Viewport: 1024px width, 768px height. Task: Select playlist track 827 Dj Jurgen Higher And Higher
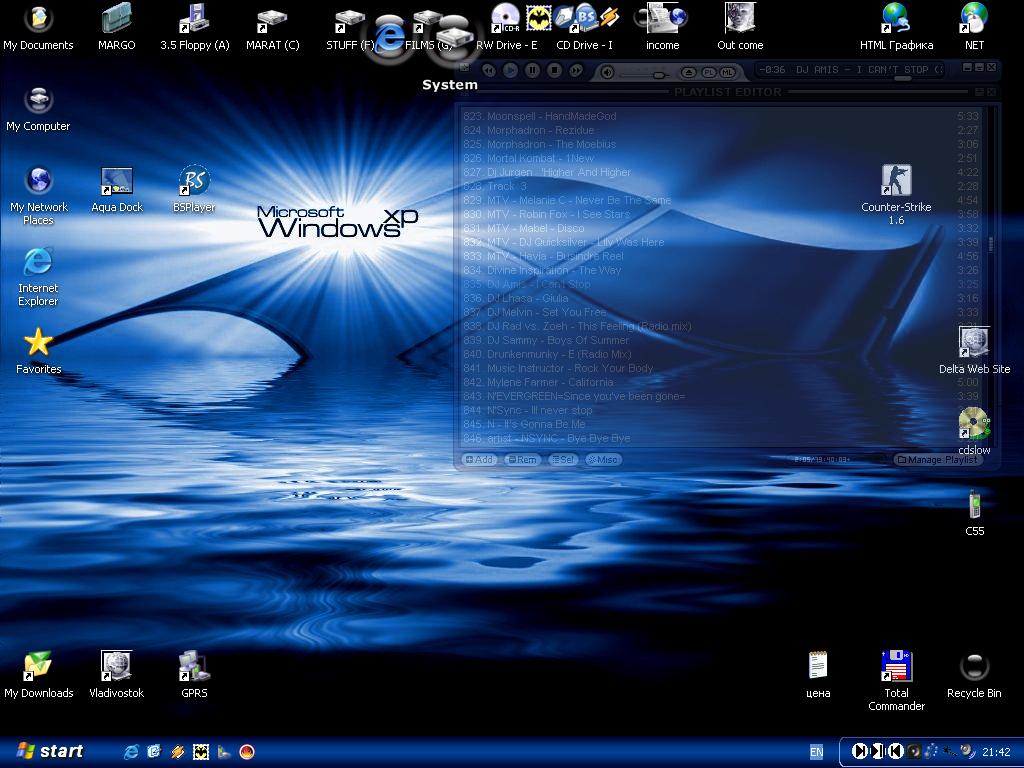(721, 172)
